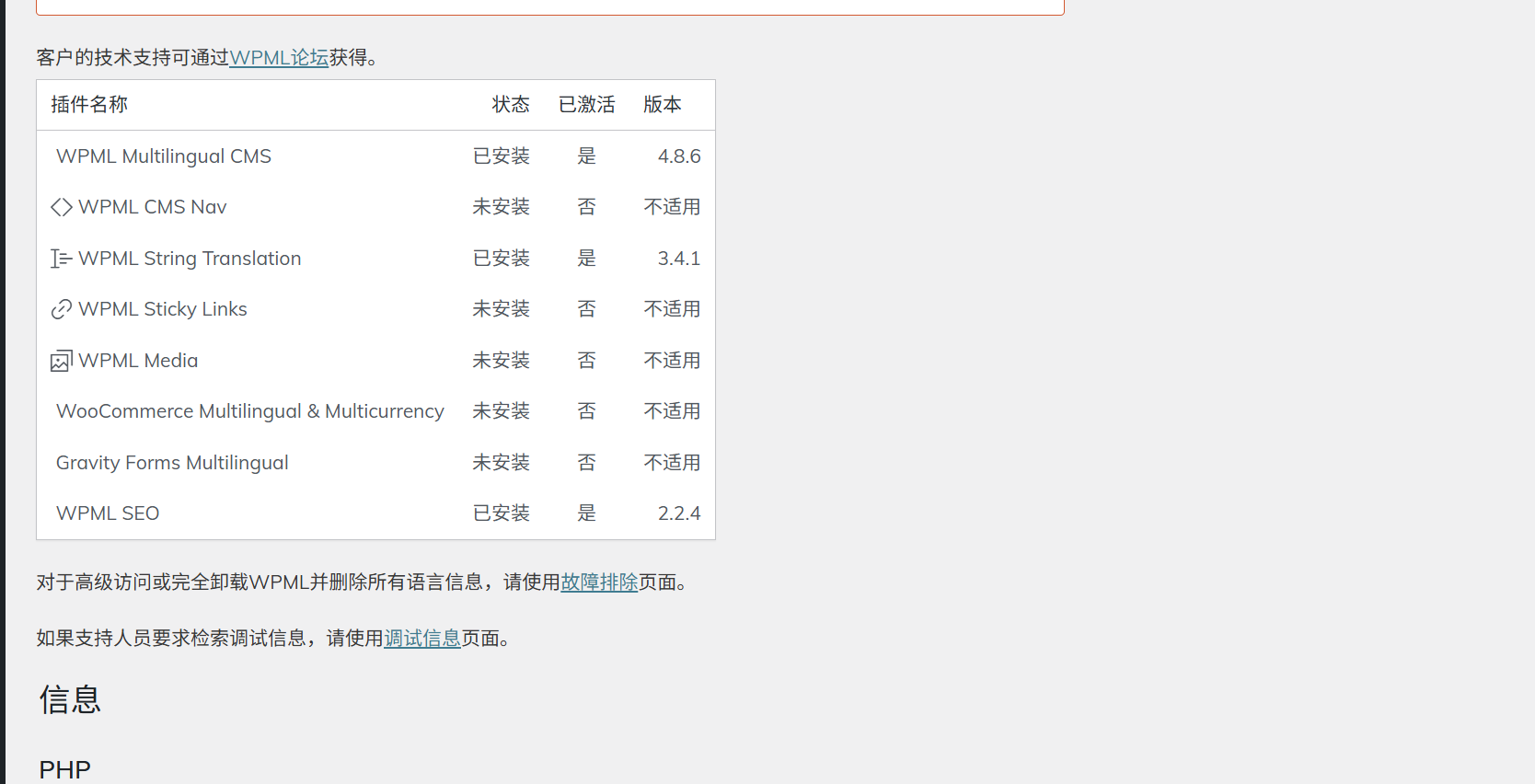Image resolution: width=1535 pixels, height=784 pixels.
Task: Click version 3.4.1 of WPML String Translation
Action: point(679,259)
